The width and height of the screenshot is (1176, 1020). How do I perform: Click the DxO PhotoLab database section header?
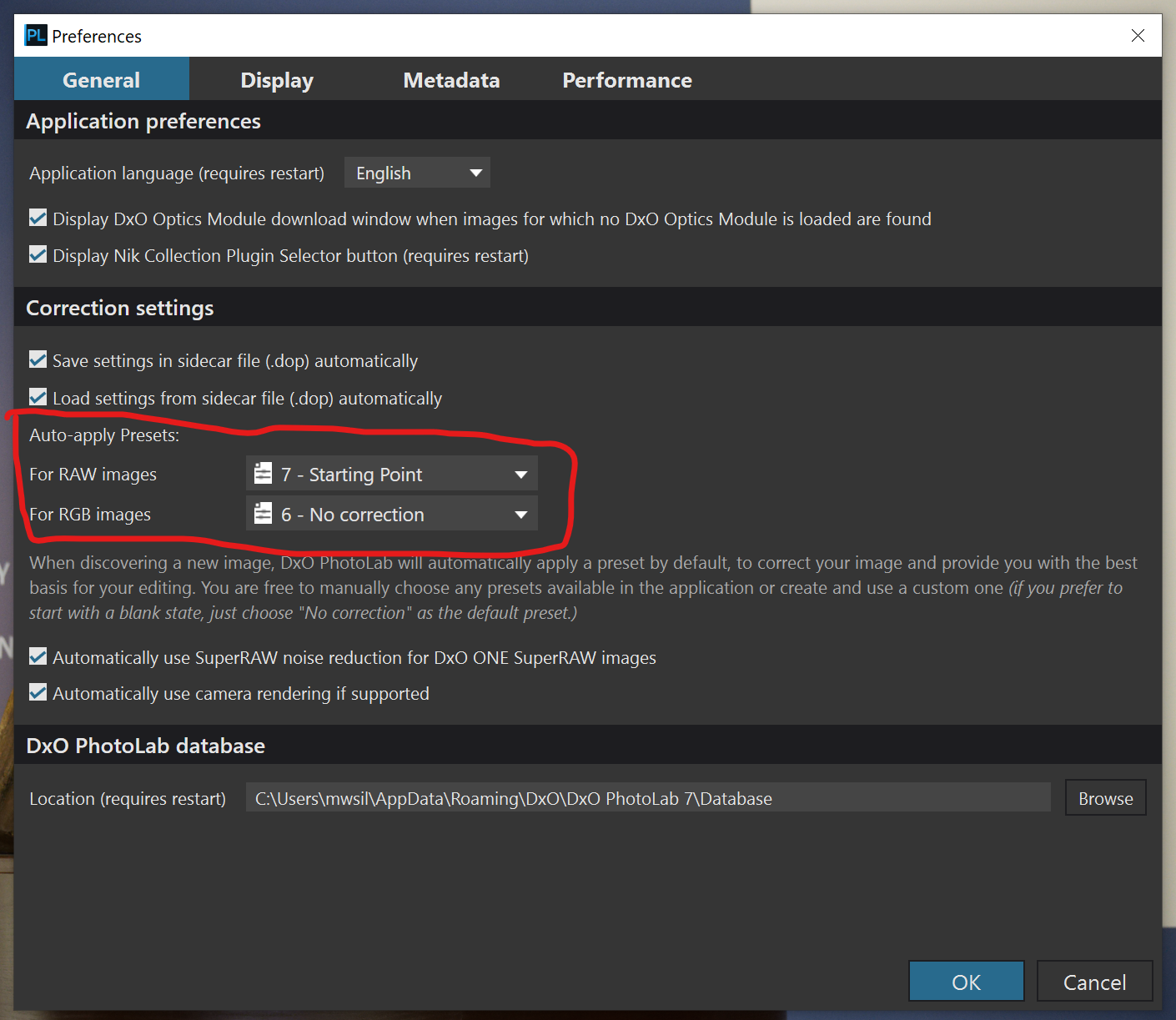(x=146, y=746)
